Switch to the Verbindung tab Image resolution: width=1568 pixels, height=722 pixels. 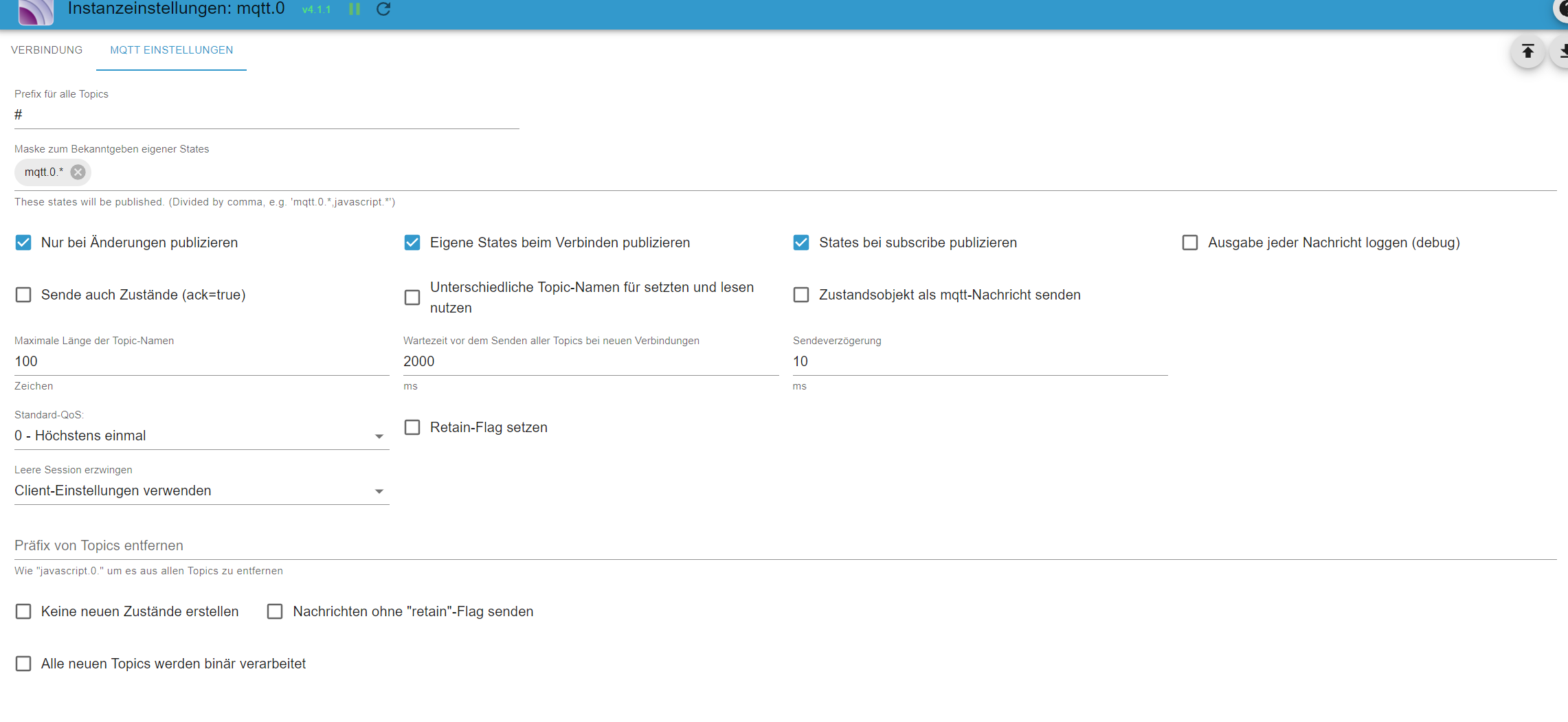click(47, 50)
